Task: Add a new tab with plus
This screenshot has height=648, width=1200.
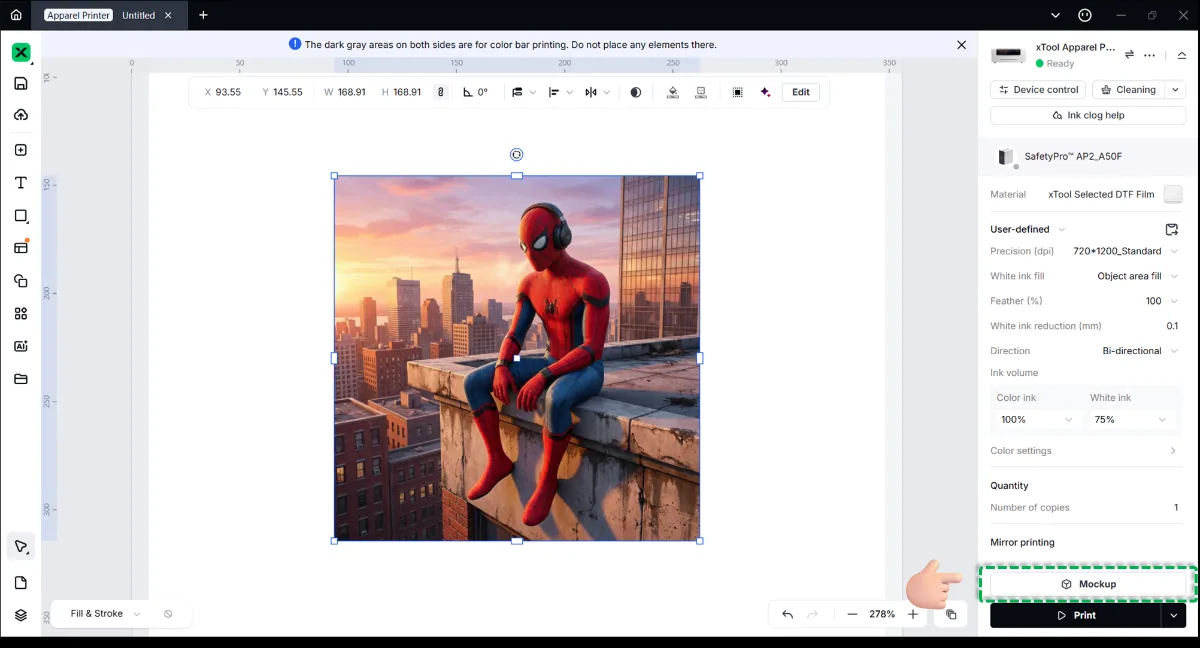Action: [x=203, y=15]
